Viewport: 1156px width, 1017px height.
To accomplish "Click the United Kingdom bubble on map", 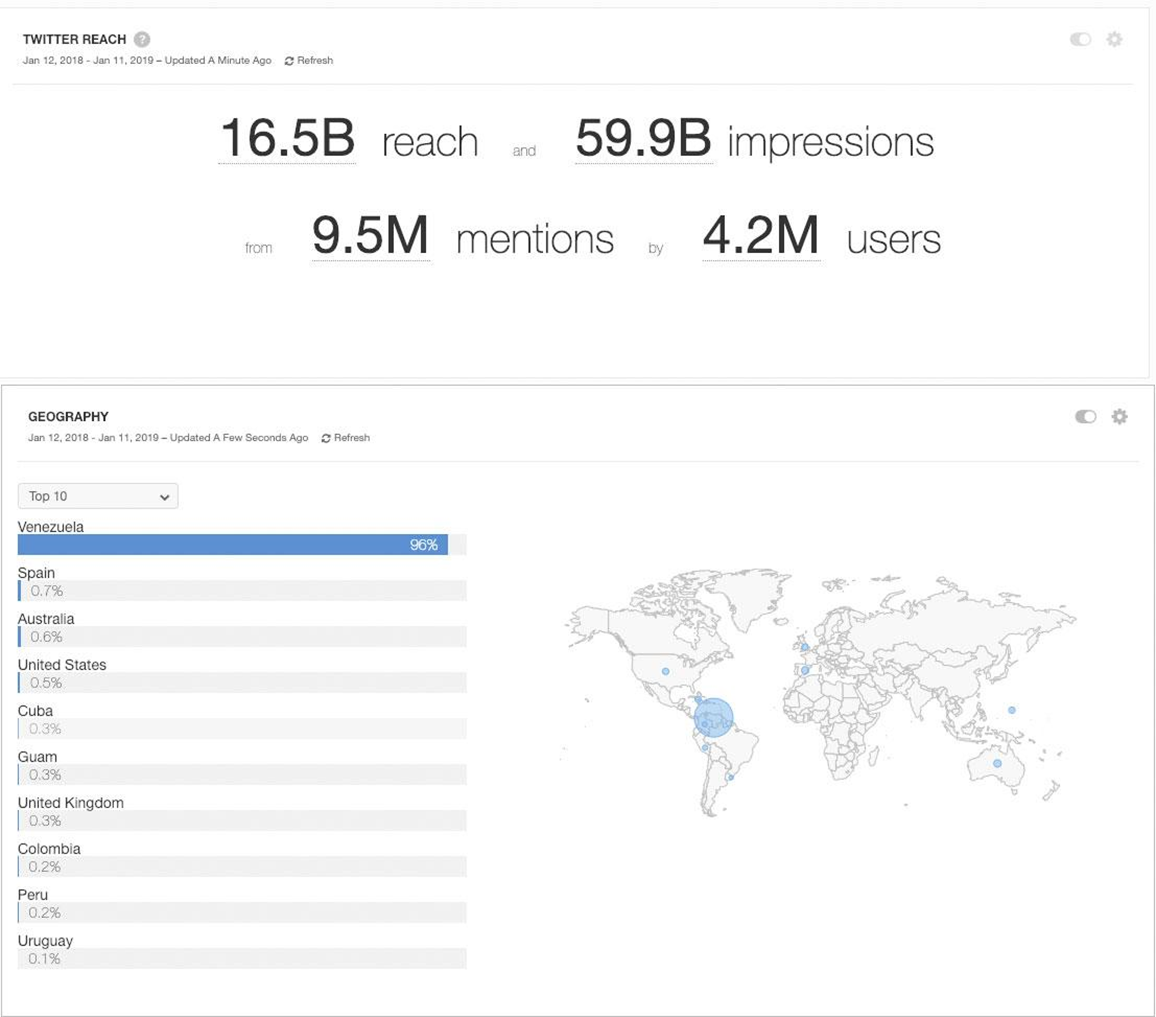I will [x=805, y=647].
